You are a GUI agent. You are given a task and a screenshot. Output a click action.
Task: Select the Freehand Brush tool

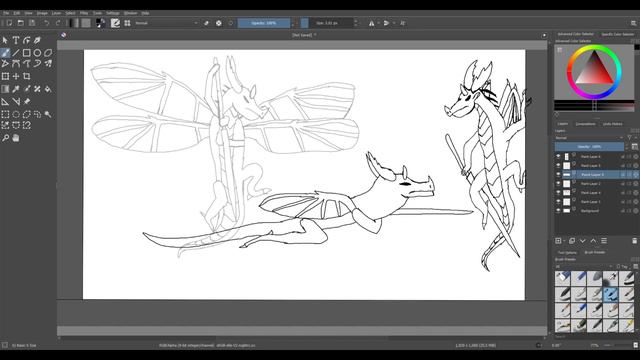pos(5,53)
